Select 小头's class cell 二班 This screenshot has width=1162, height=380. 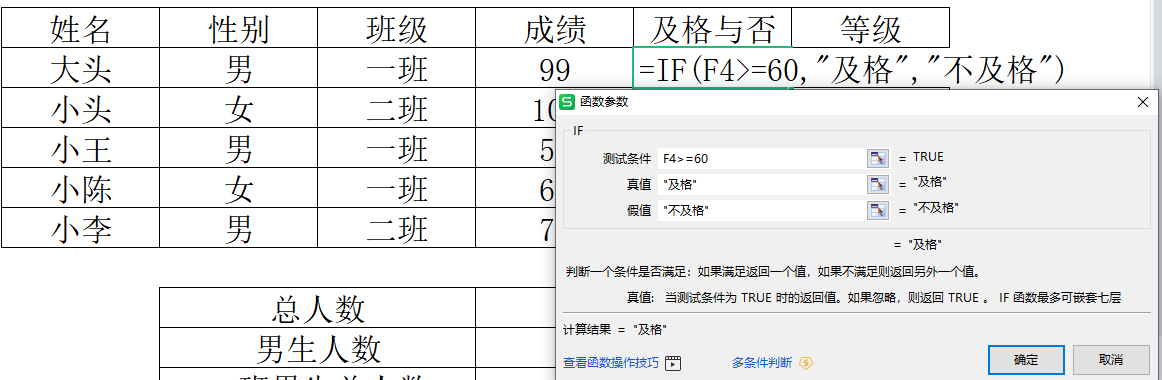coord(396,108)
